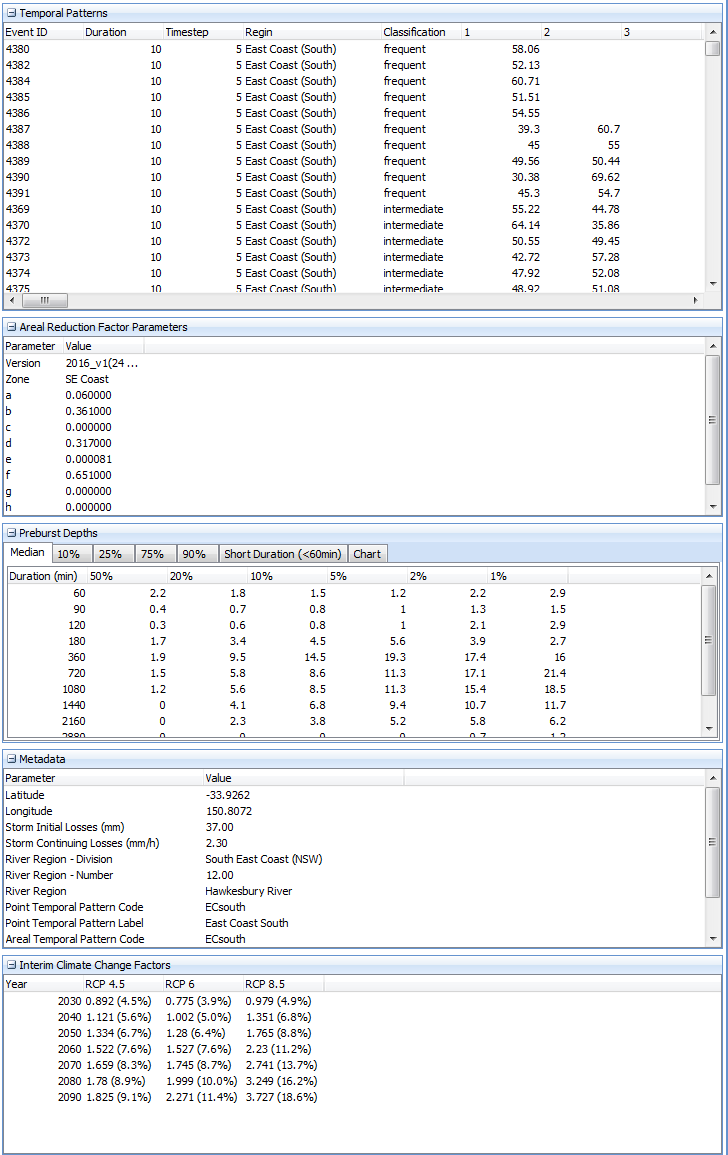Collapse the Temporal Patterns panel
The height and width of the screenshot is (1155, 728).
[x=11, y=13]
